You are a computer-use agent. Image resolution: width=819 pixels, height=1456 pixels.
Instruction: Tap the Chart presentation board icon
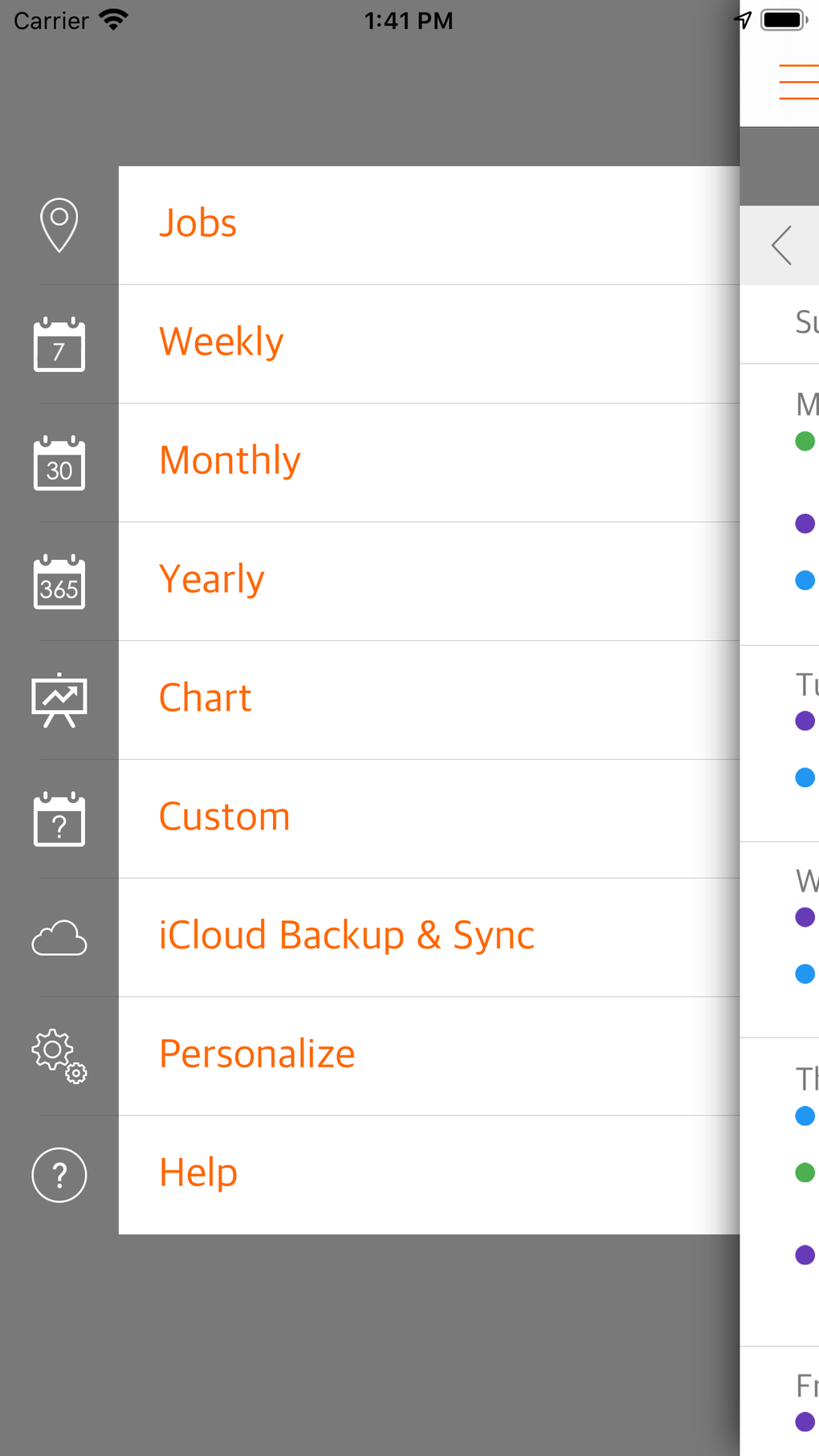pyautogui.click(x=59, y=700)
